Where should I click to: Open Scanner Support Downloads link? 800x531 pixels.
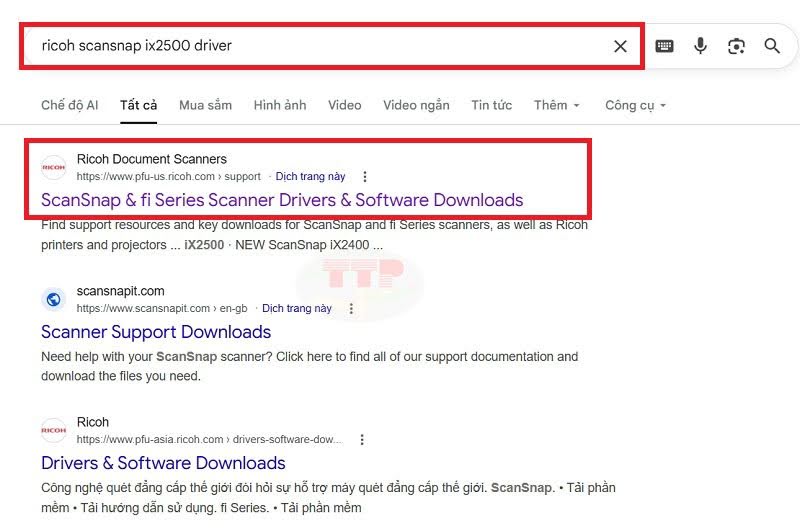coord(156,332)
